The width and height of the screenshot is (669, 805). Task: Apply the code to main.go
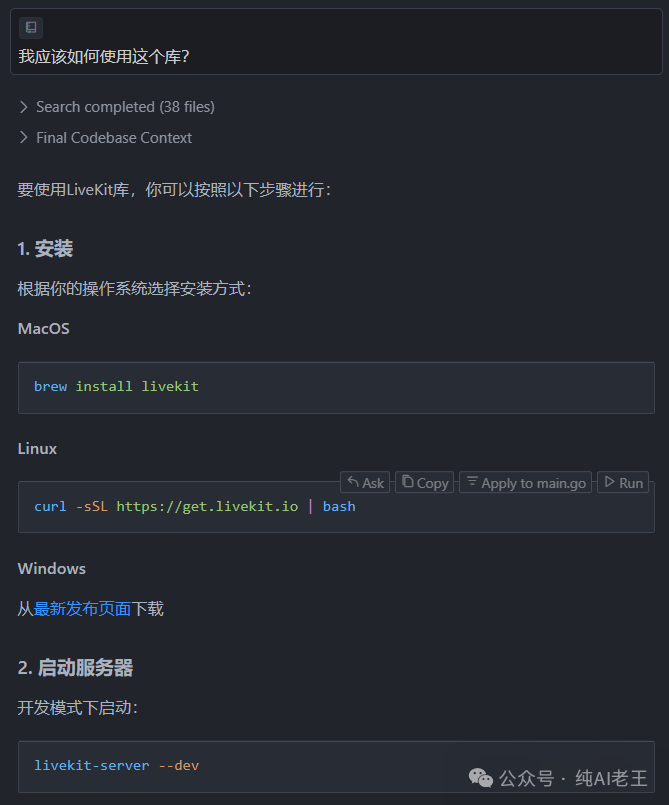tap(526, 483)
